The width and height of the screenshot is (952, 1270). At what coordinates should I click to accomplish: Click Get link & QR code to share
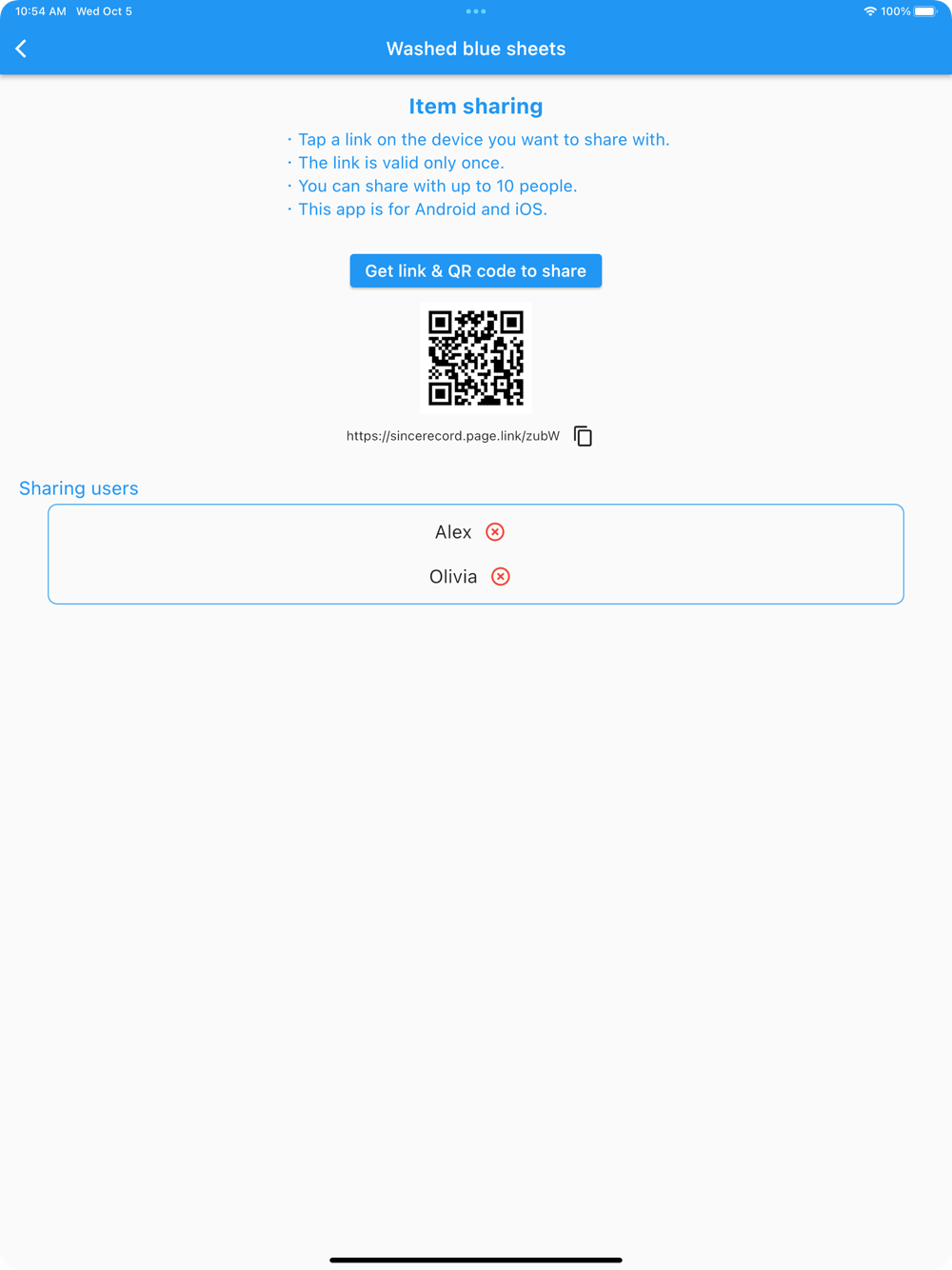point(476,270)
